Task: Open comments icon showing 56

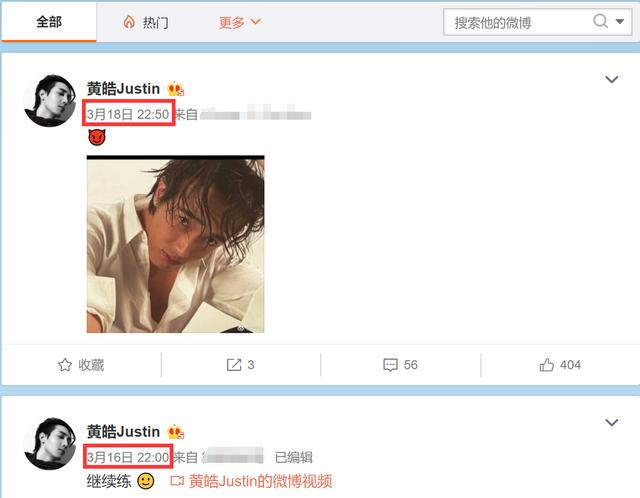Action: (400, 365)
